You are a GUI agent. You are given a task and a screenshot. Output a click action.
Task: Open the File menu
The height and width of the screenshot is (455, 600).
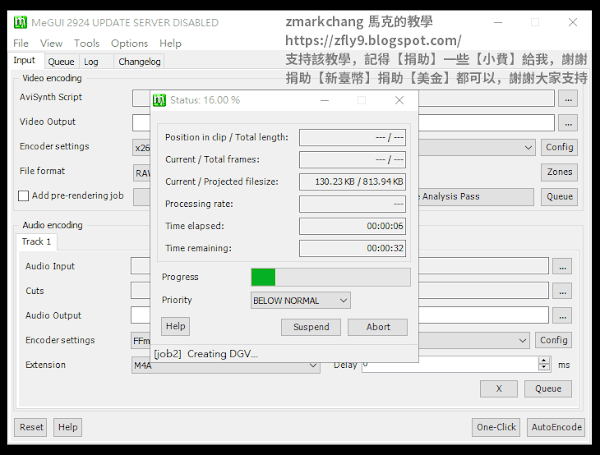coord(21,43)
